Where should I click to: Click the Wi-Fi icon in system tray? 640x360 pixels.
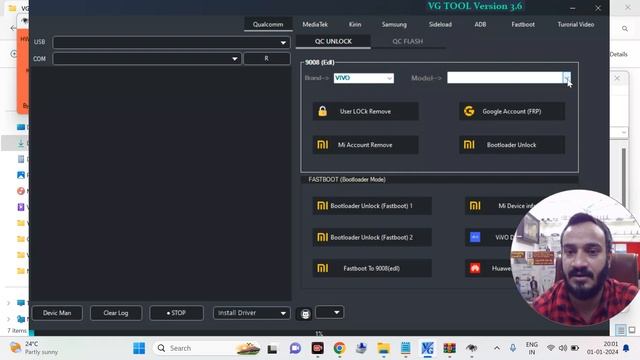[x=551, y=348]
